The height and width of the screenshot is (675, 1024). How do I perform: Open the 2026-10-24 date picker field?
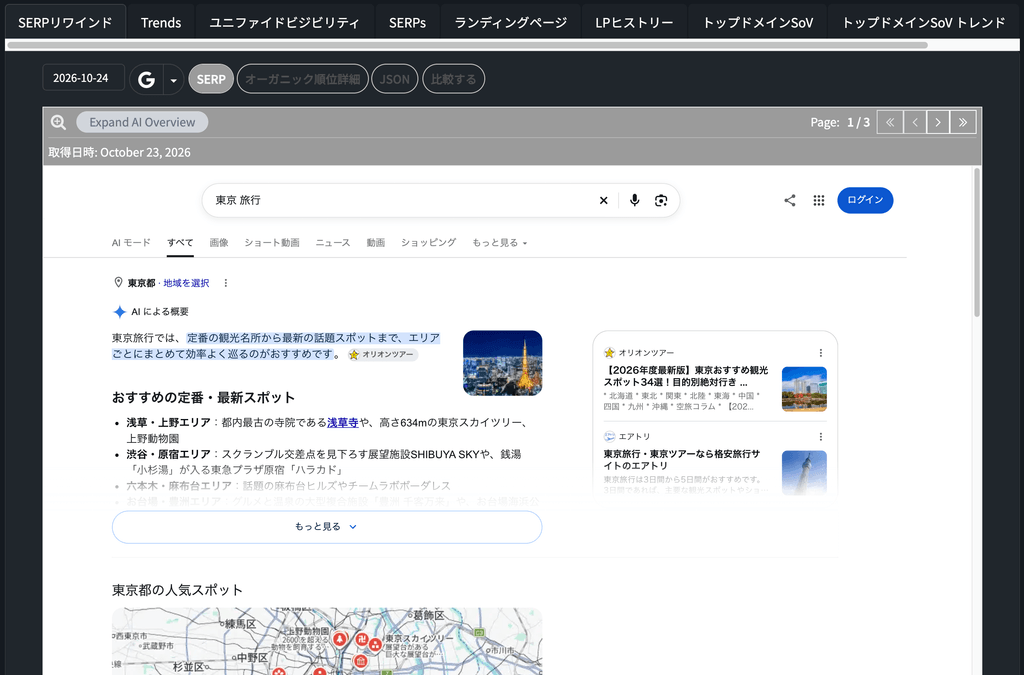point(83,78)
